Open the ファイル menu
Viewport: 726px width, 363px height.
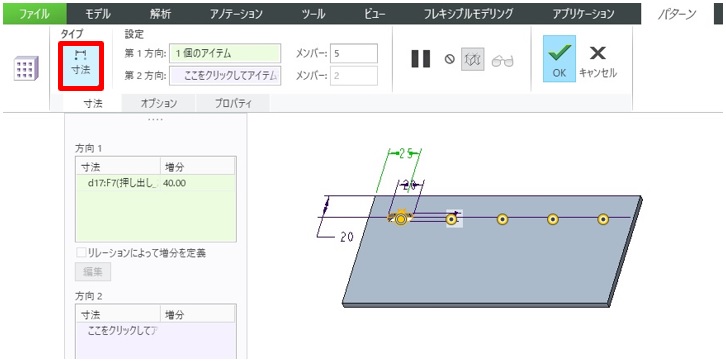pos(35,14)
